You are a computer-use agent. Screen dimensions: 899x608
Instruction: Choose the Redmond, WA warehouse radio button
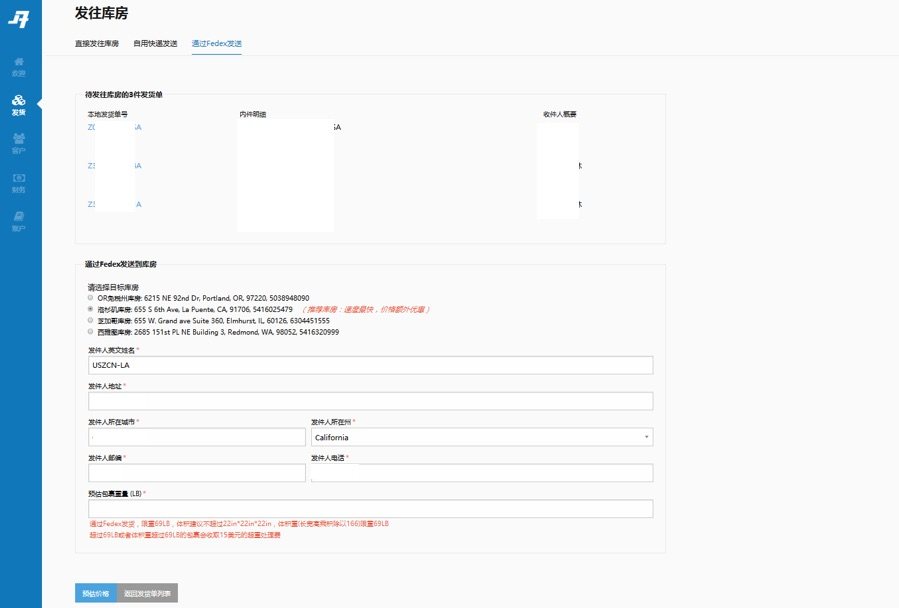tap(91, 331)
